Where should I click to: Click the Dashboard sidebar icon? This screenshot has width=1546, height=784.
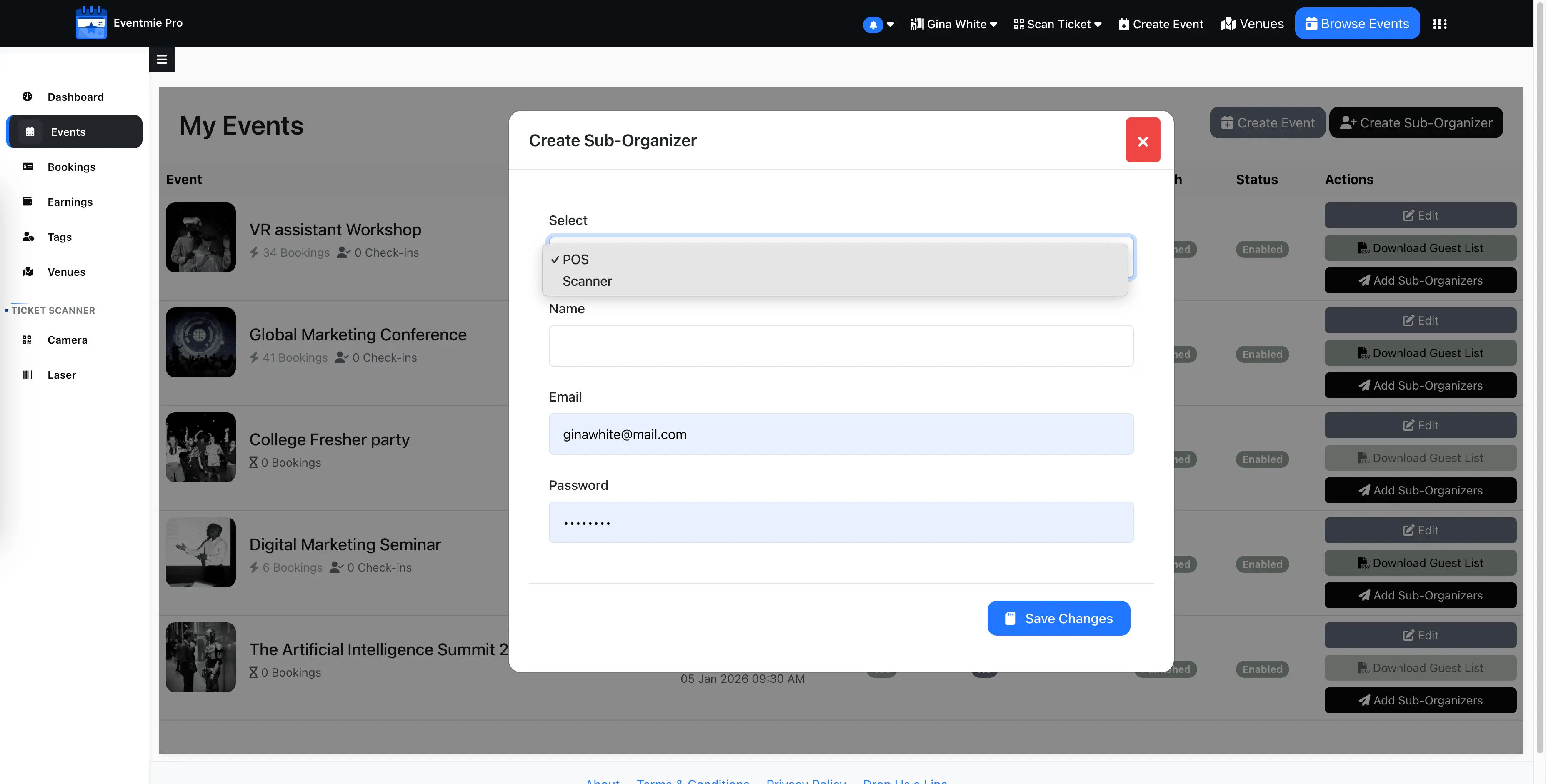[28, 97]
